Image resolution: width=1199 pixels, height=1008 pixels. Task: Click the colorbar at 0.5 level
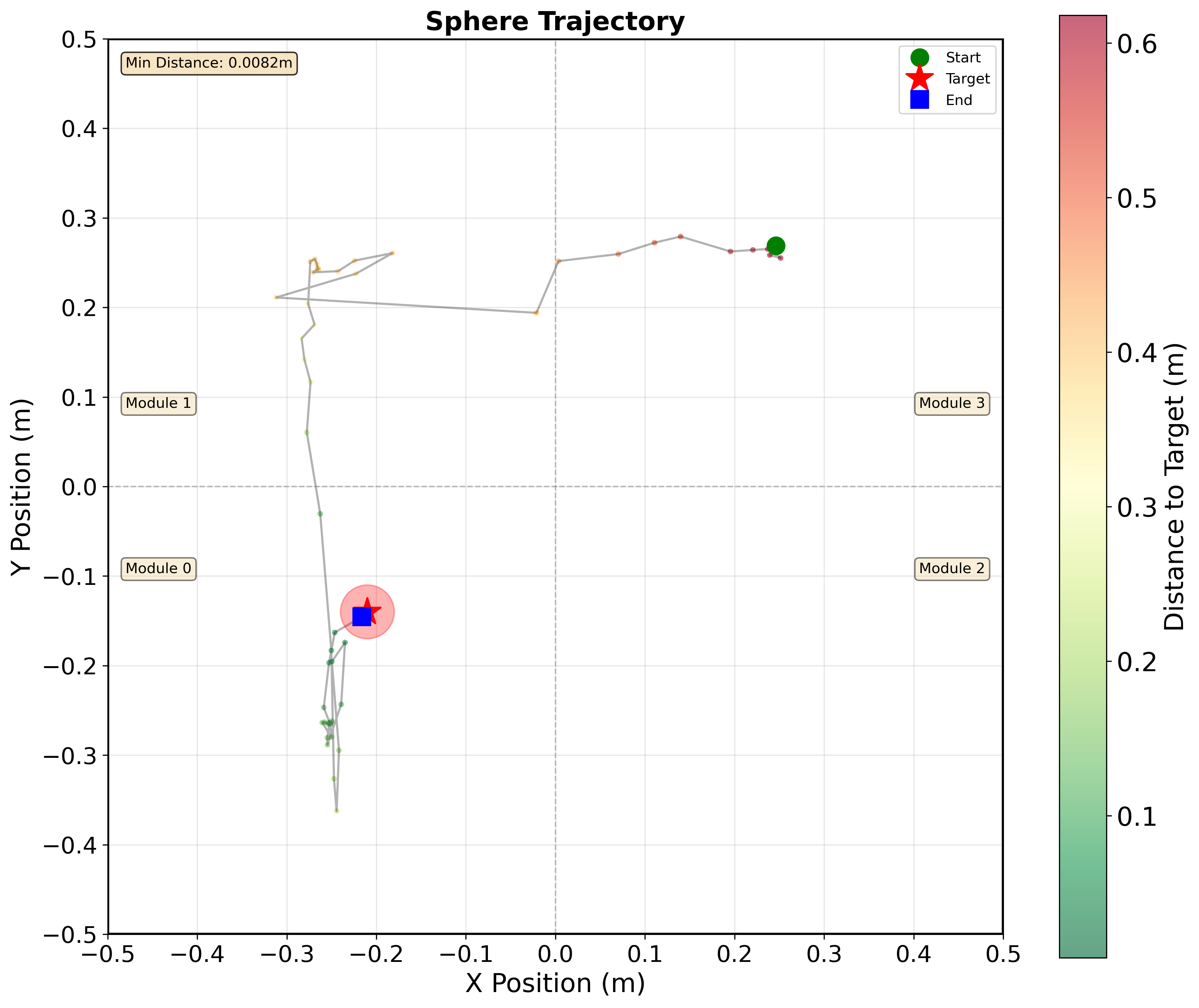1083,198
